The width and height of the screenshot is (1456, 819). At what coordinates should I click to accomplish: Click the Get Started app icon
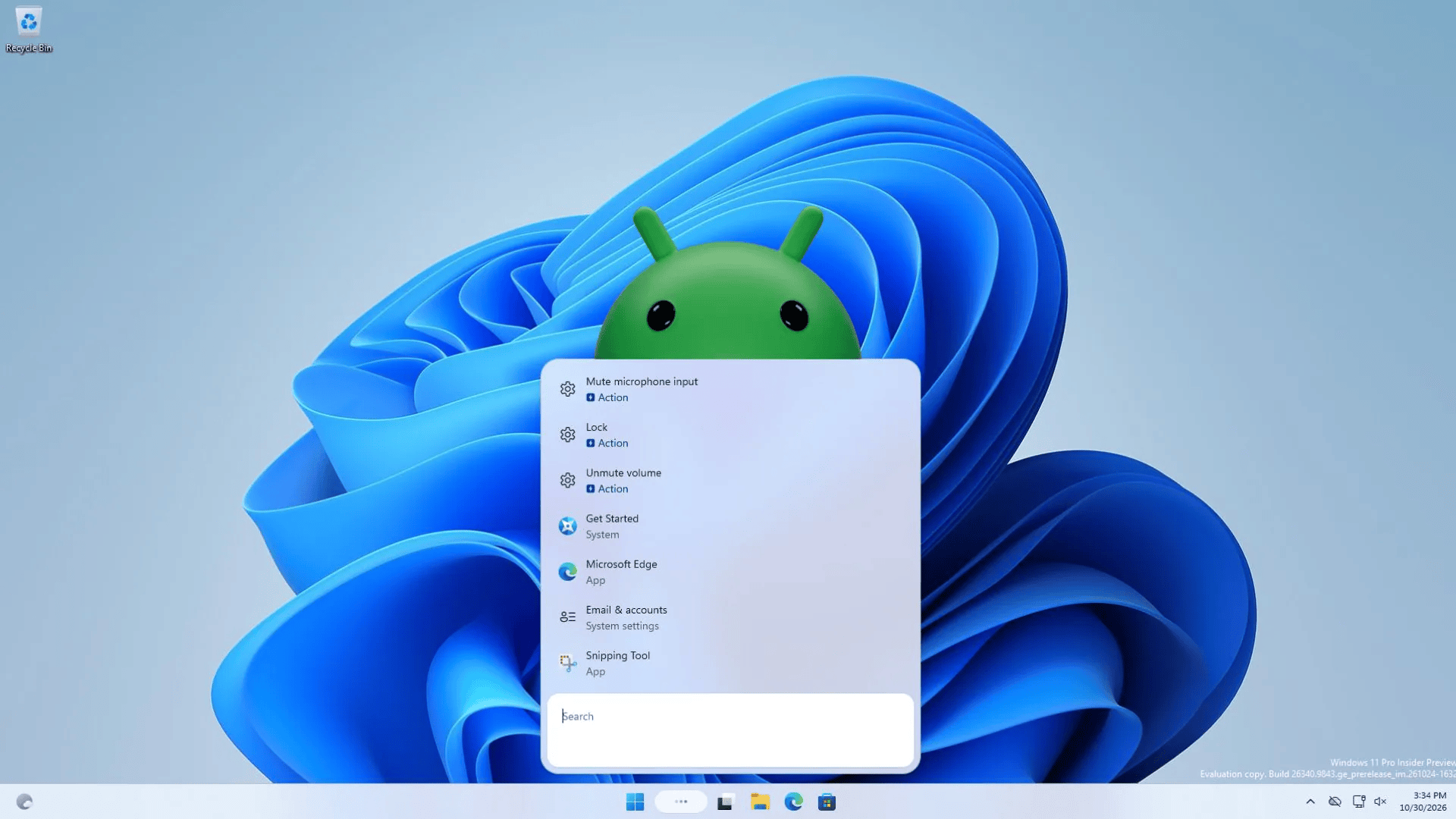567,526
